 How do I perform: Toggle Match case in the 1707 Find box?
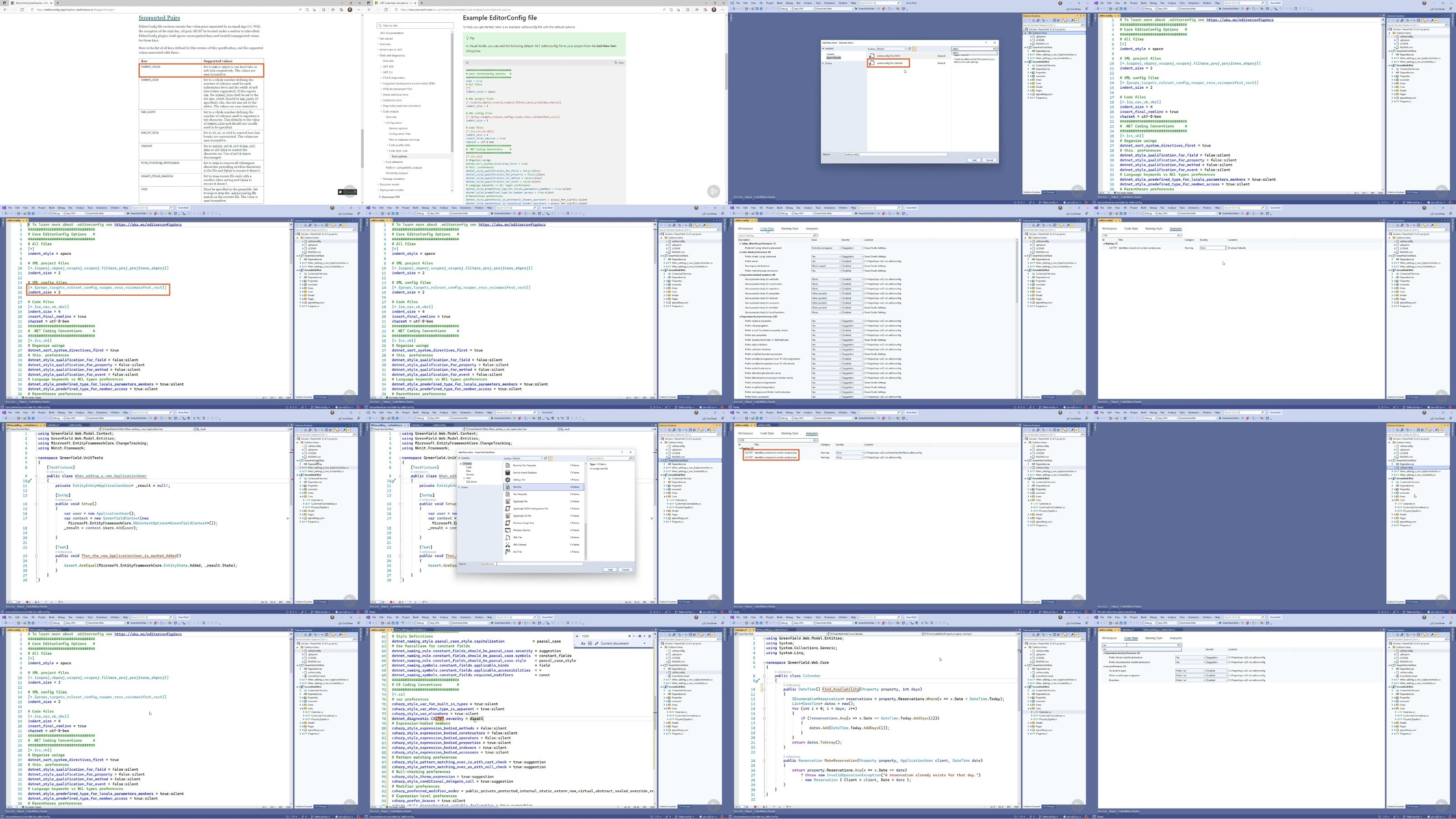[x=583, y=643]
